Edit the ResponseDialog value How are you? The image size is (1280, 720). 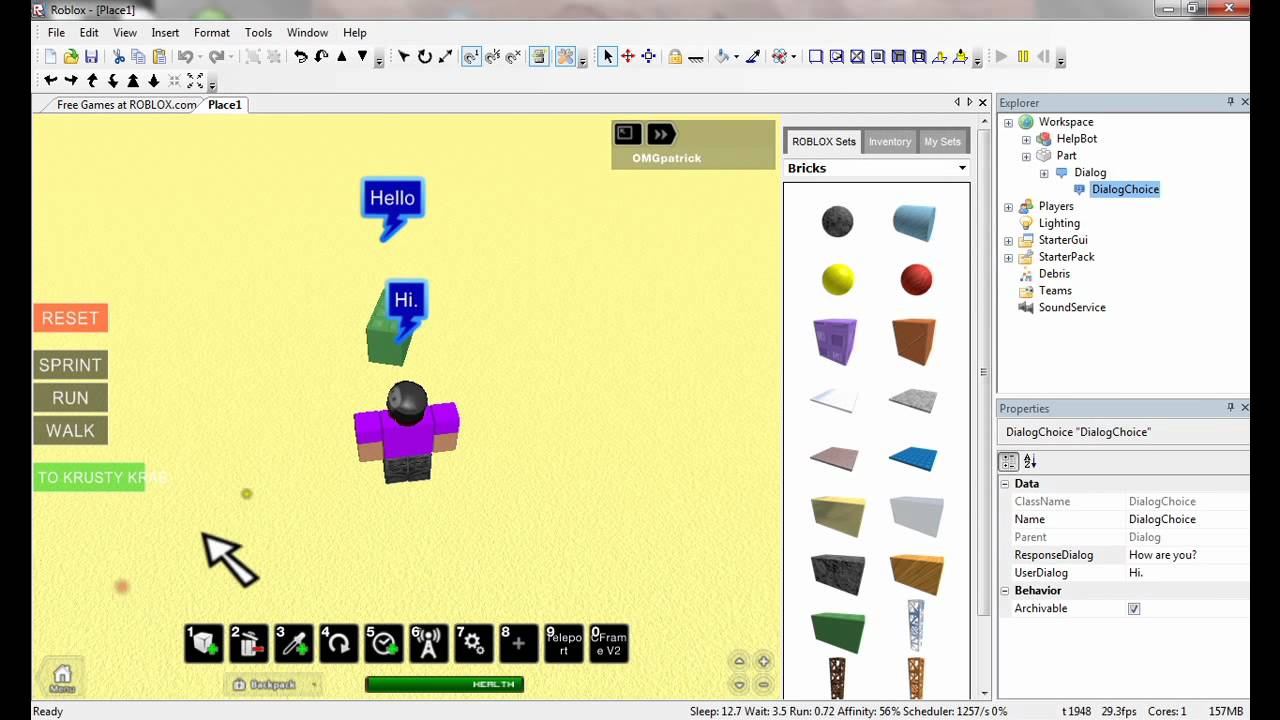(x=1187, y=555)
